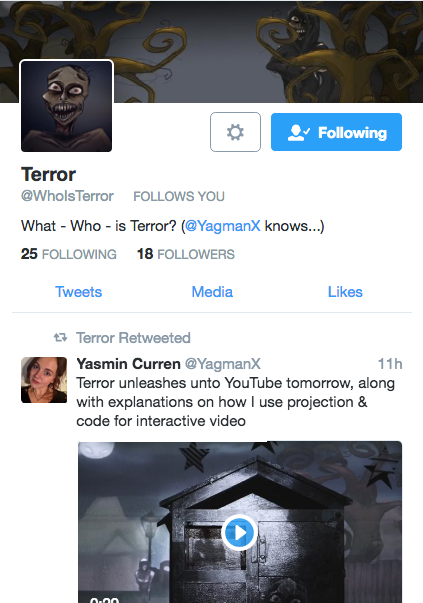Click the shed video thumbnail image
This screenshot has width=423, height=603.
pos(240,522)
